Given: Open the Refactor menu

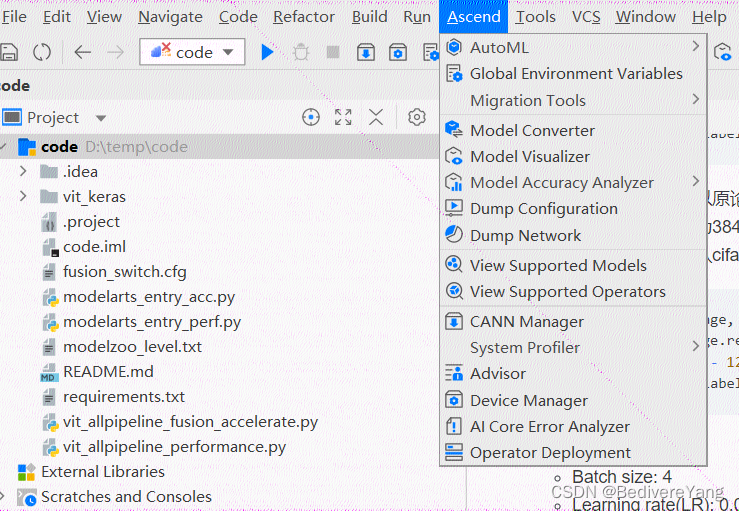Looking at the screenshot, I should pyautogui.click(x=304, y=17).
